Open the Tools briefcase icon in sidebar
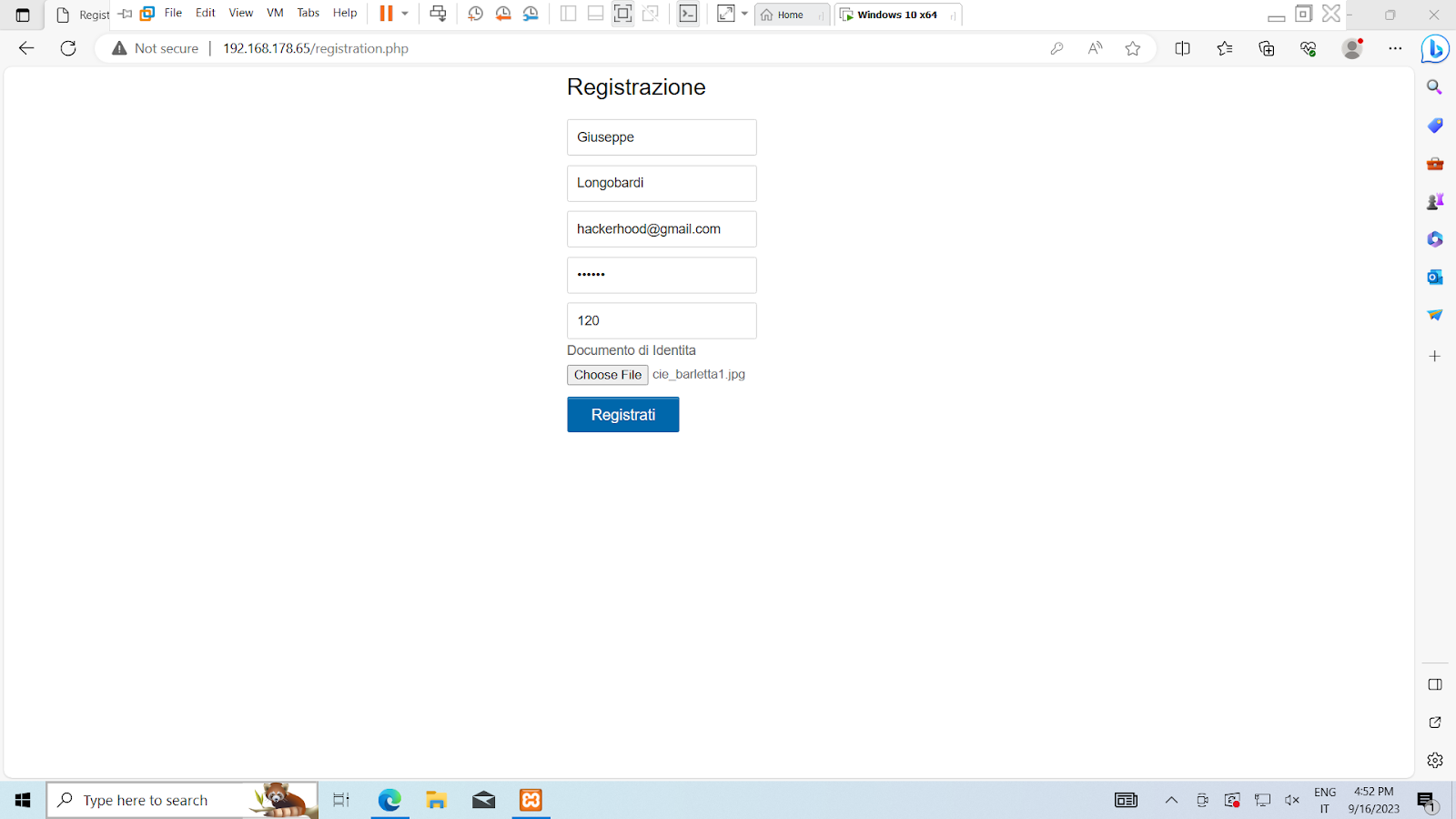This screenshot has height=819, width=1456. tap(1435, 164)
